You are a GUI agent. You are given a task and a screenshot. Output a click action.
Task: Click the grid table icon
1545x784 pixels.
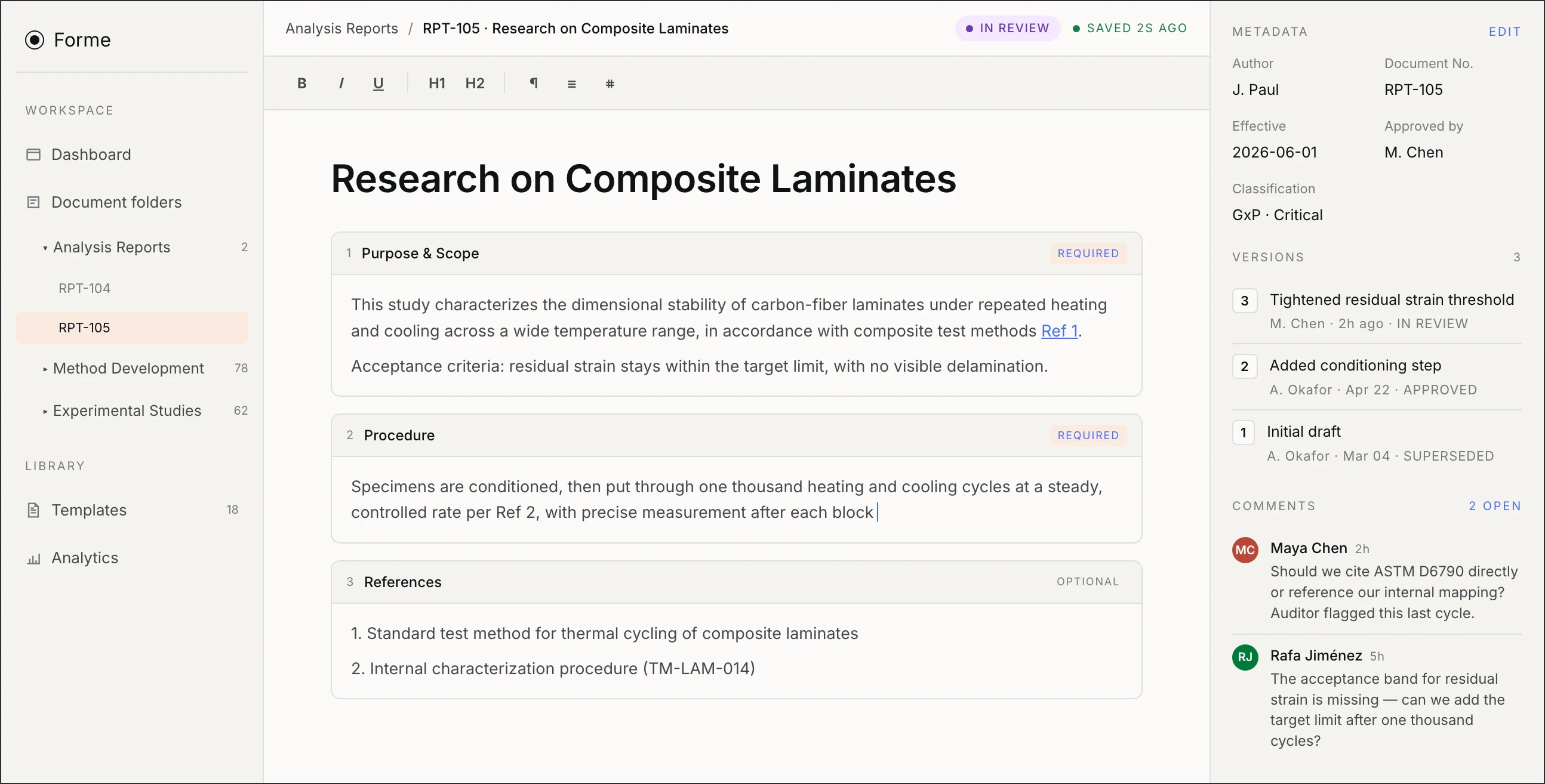[x=610, y=84]
